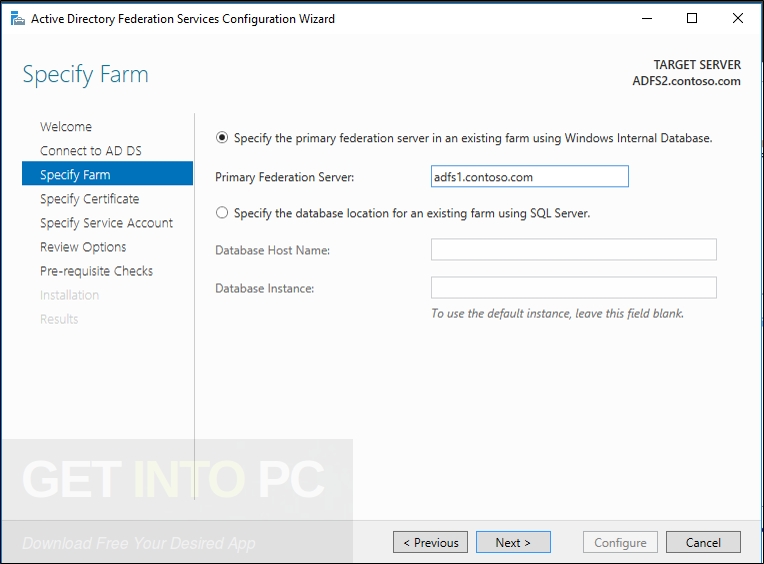
Task: Open the Specify Certificate step
Action: pyautogui.click(x=90, y=199)
